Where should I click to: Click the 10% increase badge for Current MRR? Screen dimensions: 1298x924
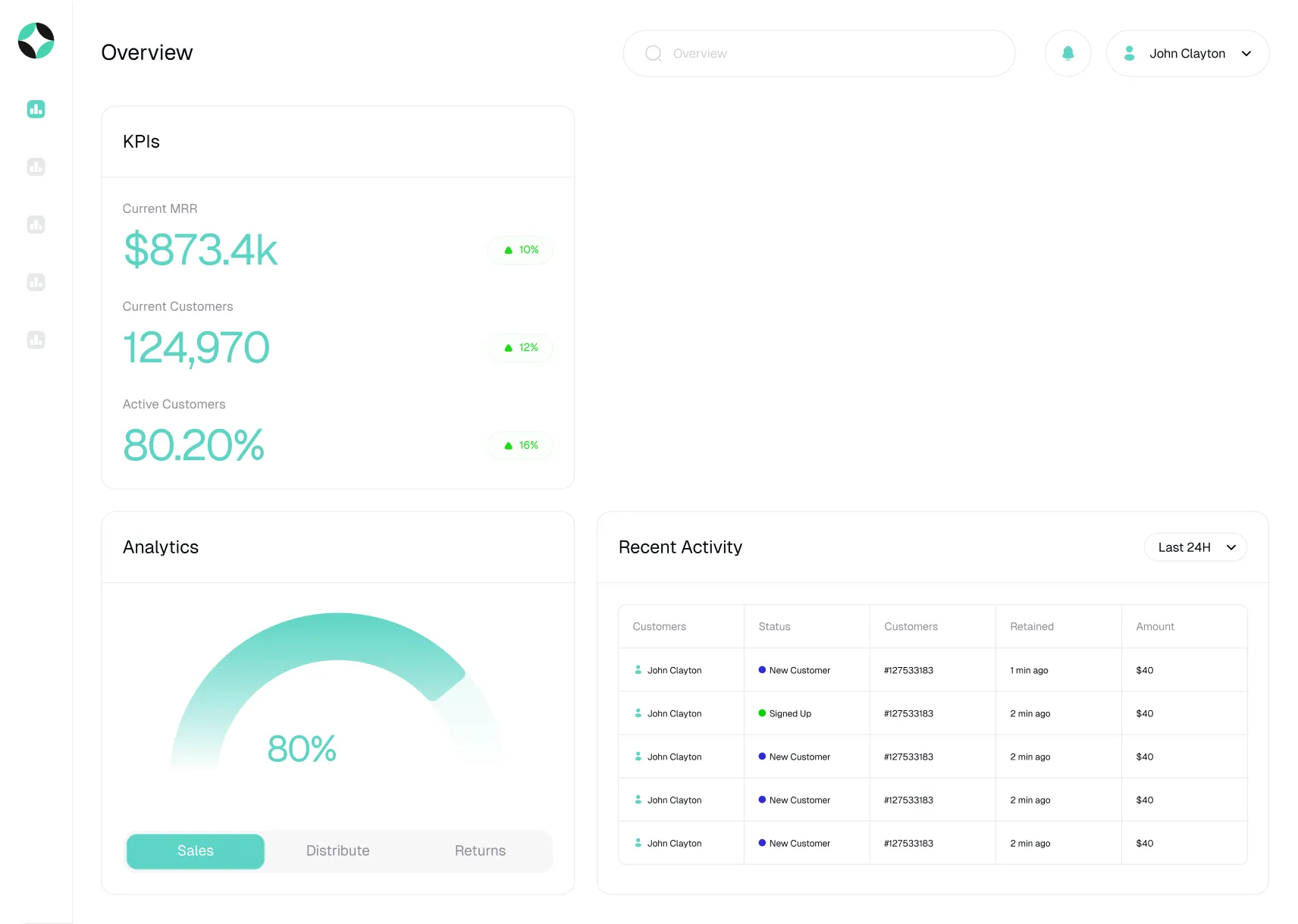pyautogui.click(x=521, y=250)
